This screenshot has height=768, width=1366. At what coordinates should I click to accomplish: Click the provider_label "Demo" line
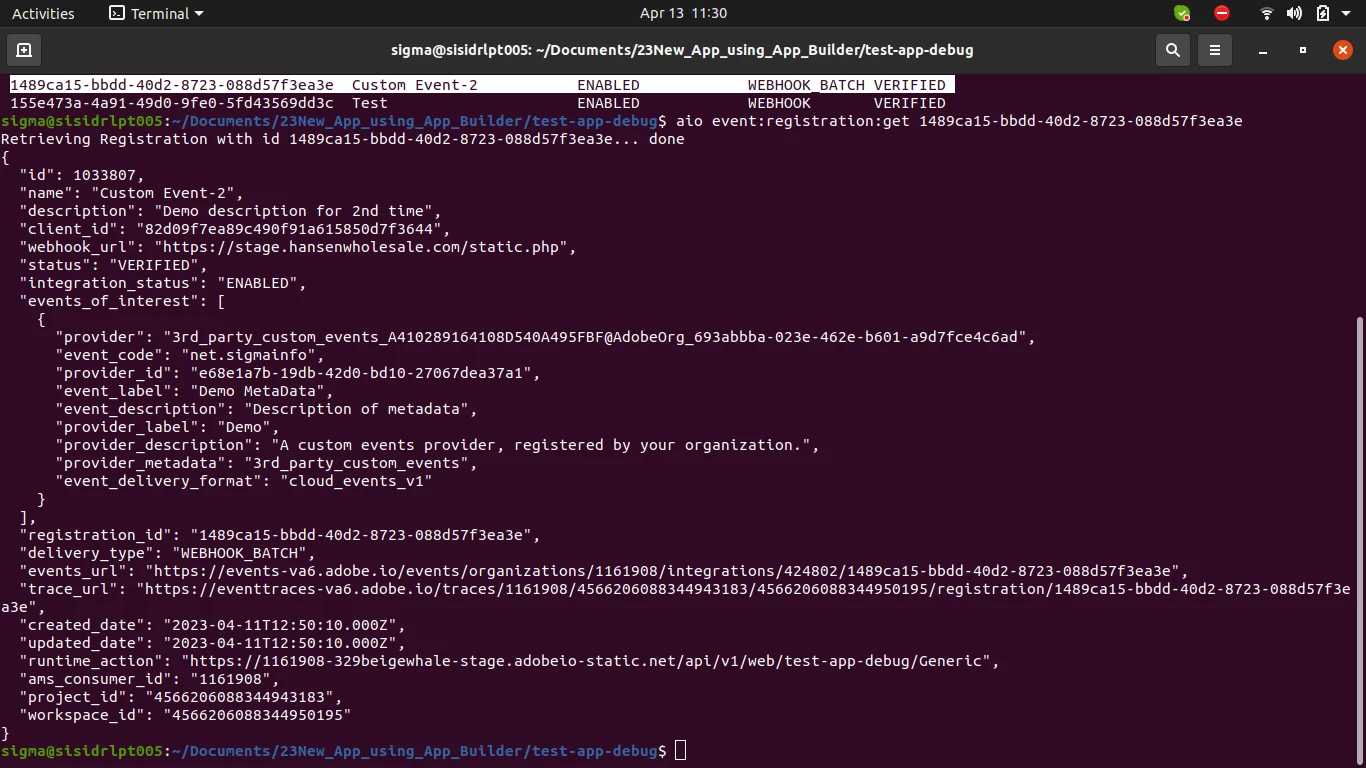click(x=167, y=427)
